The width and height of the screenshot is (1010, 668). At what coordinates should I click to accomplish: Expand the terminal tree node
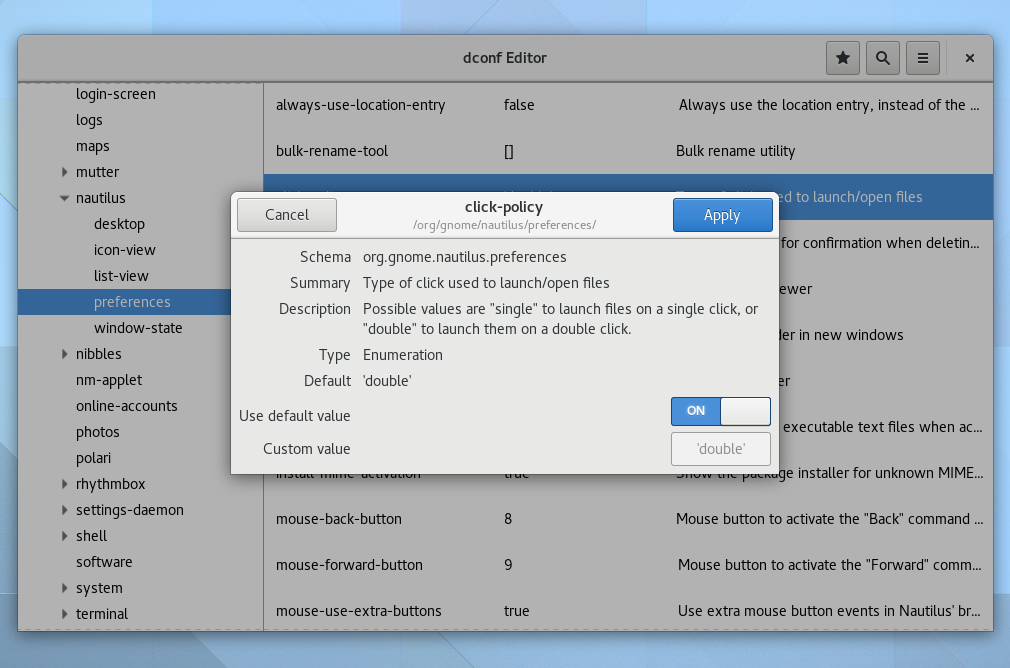[64, 614]
